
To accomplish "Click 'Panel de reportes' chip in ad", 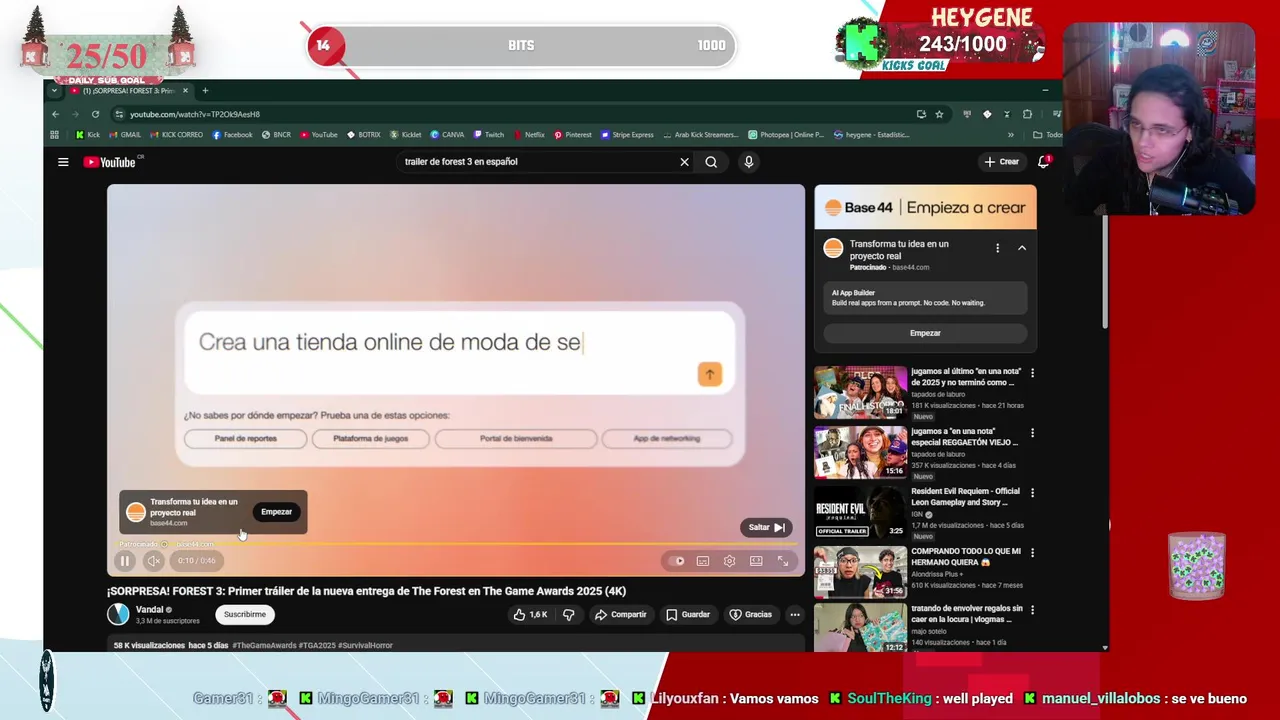I will (x=245, y=438).
